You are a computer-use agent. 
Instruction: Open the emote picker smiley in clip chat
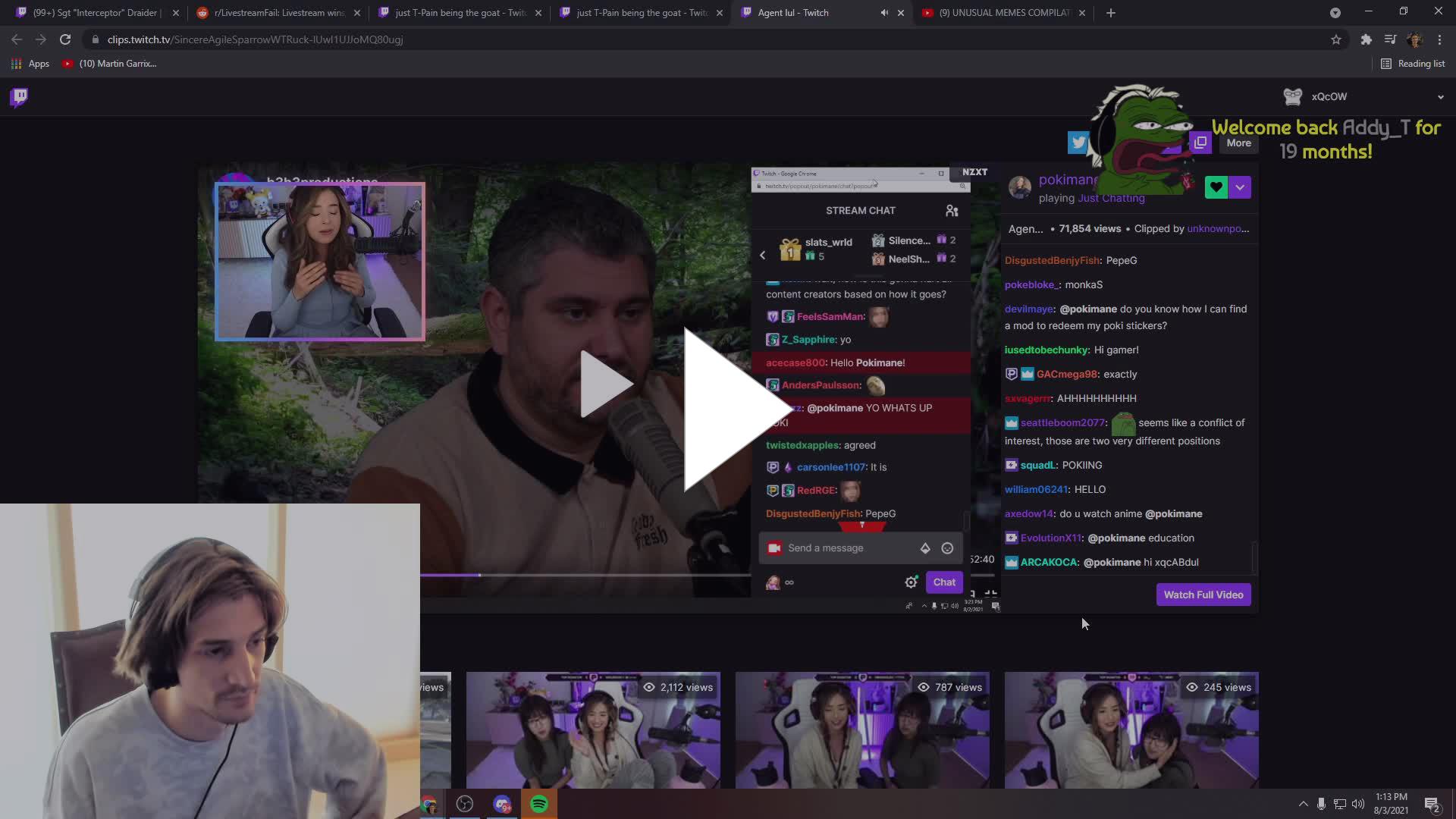click(x=947, y=548)
